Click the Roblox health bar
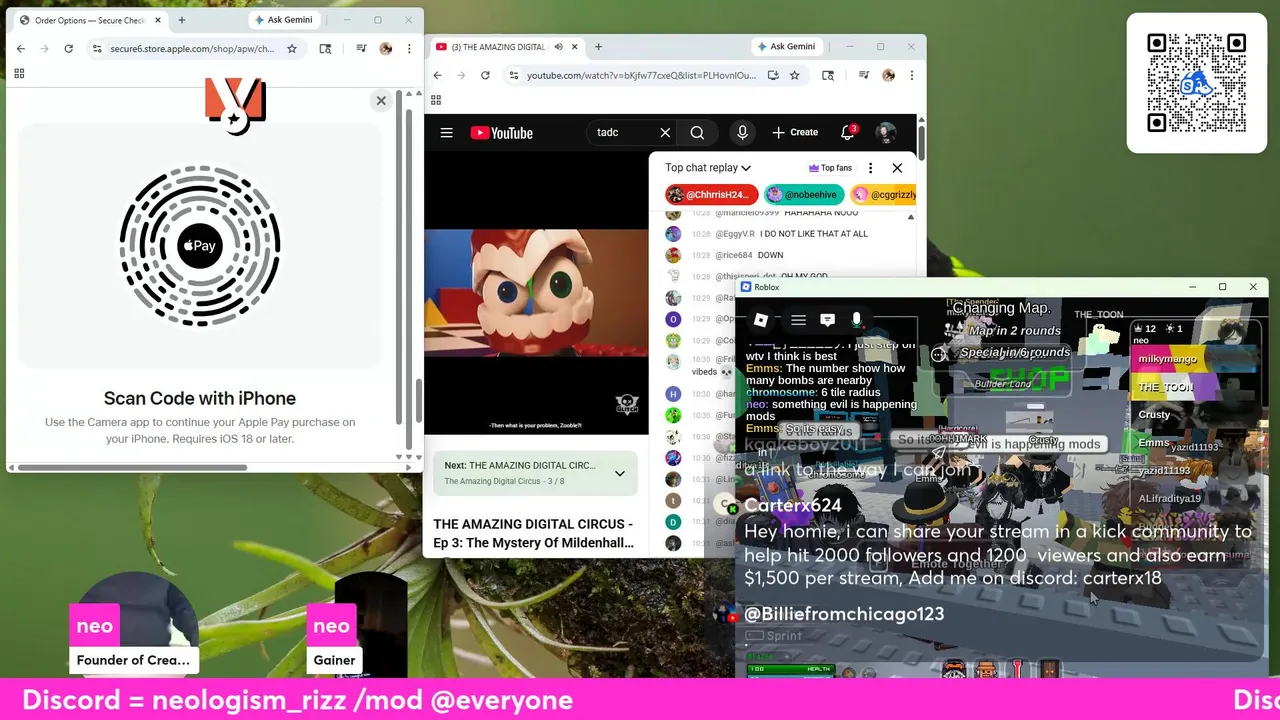This screenshot has width=1280, height=720. tap(790, 669)
